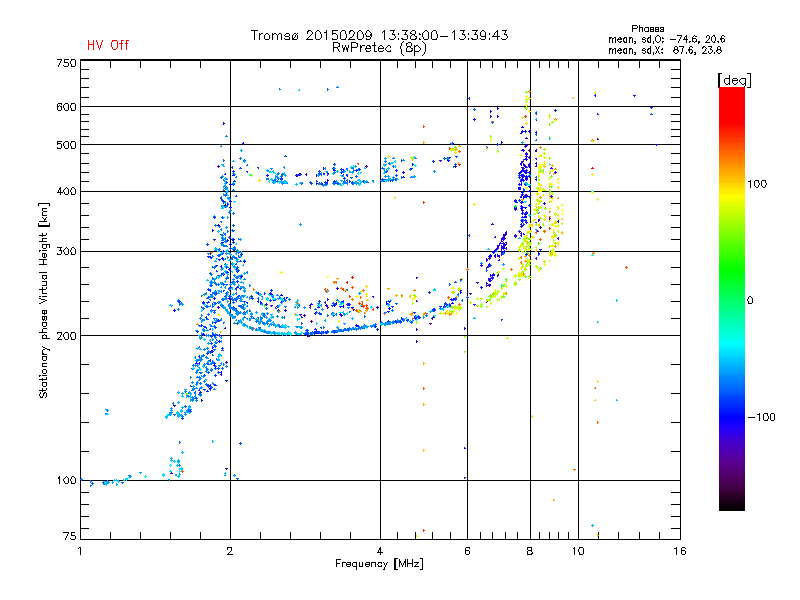Click the '75' height tick label
Image resolution: width=800 pixels, height=600 pixels.
click(70, 536)
